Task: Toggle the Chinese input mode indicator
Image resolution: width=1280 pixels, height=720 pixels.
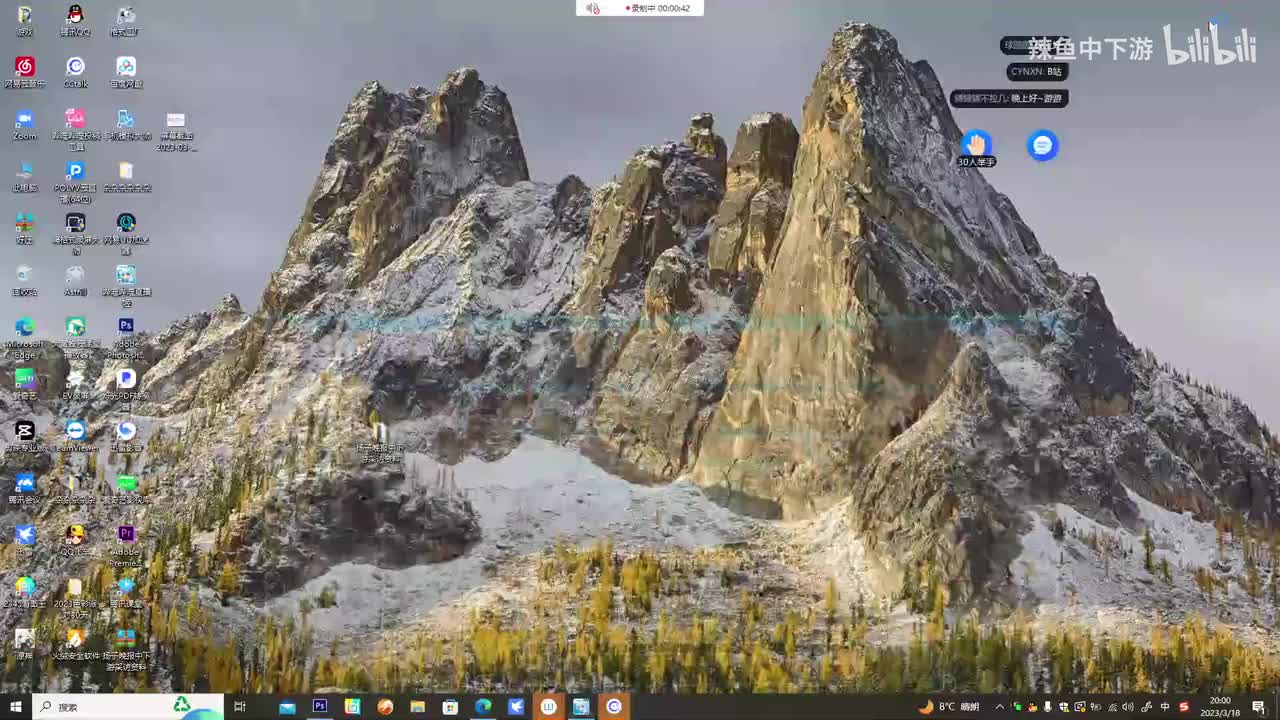Action: click(x=1165, y=707)
